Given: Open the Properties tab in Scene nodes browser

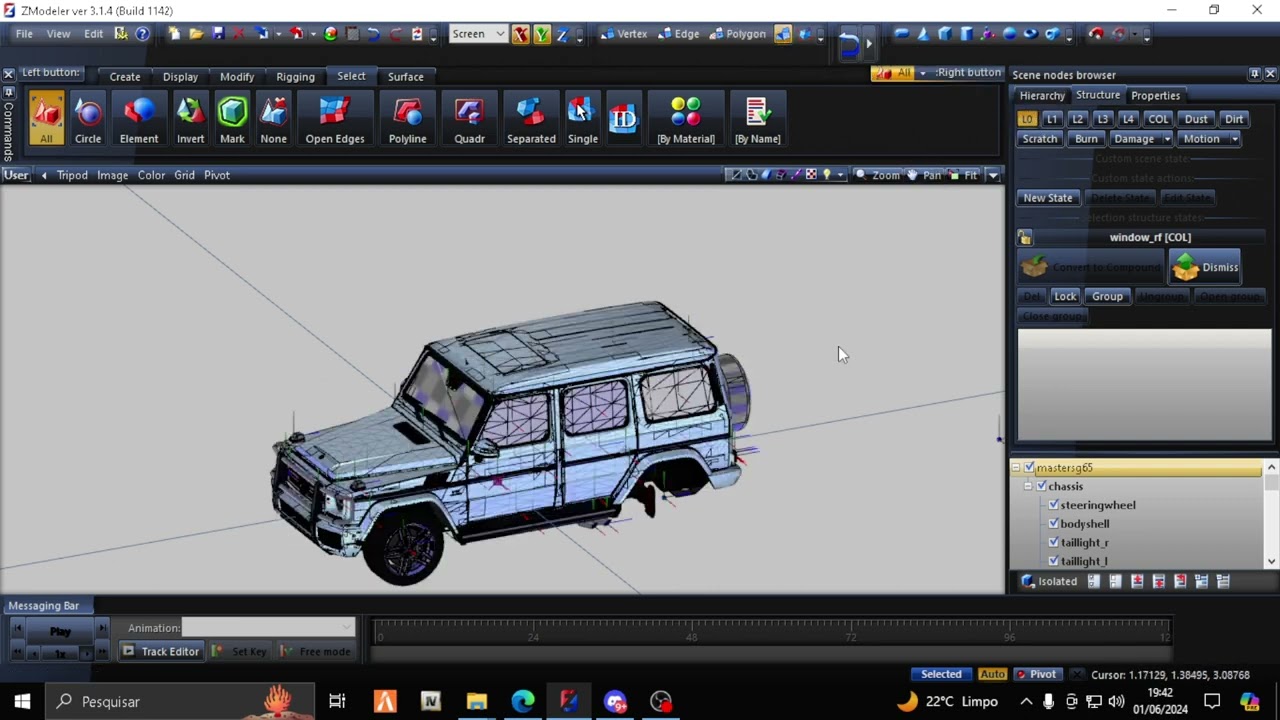Looking at the screenshot, I should (x=1155, y=96).
